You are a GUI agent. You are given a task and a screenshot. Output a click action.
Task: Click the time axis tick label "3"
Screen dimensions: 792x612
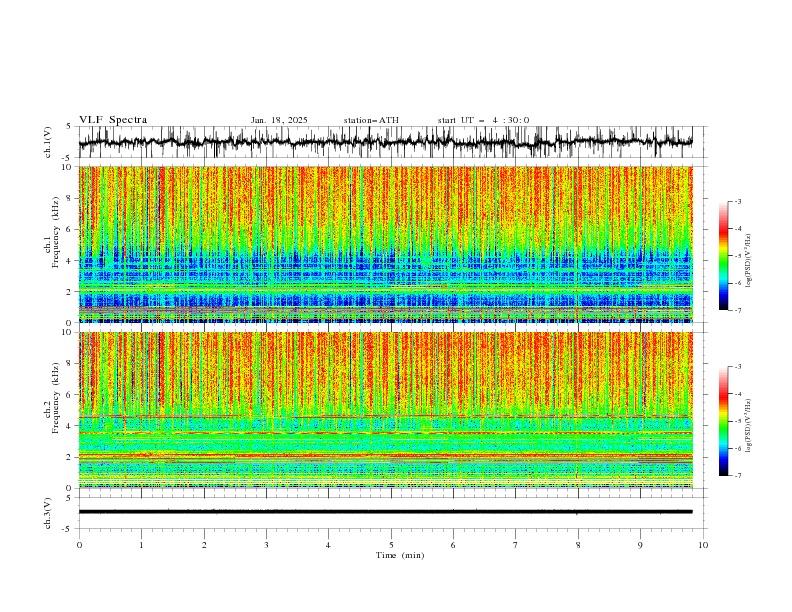[x=266, y=545]
